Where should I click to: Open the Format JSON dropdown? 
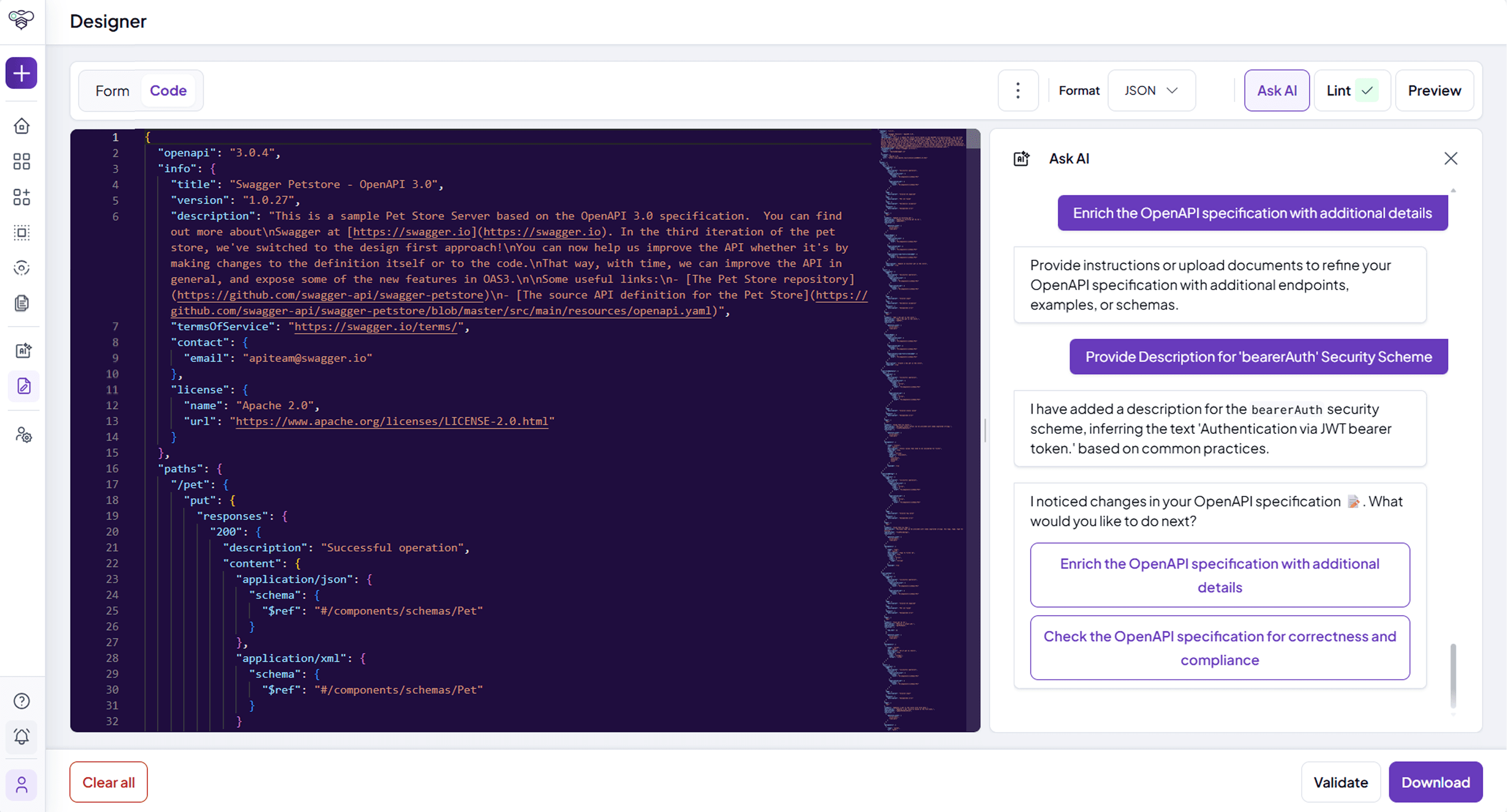[1151, 91]
